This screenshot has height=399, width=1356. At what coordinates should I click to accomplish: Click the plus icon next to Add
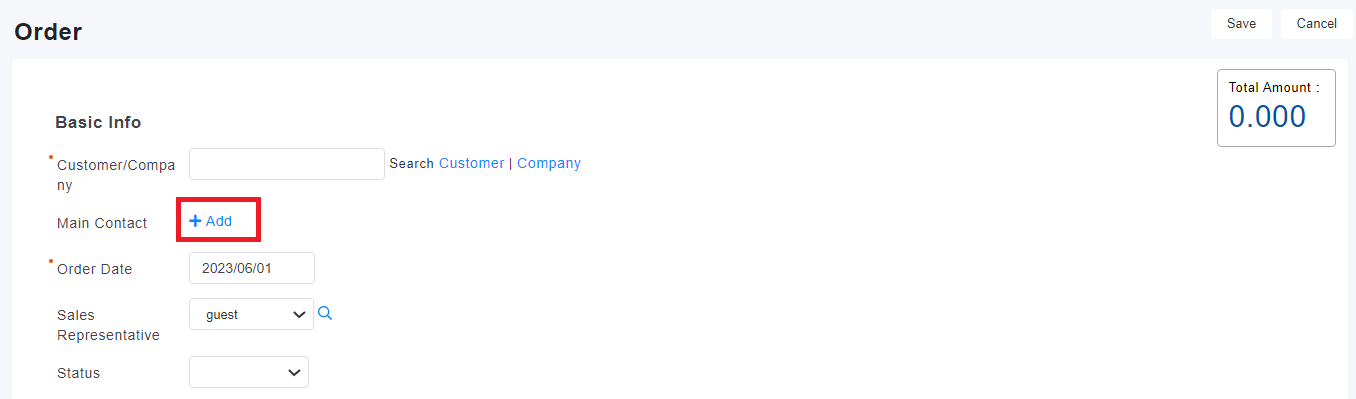(x=195, y=221)
